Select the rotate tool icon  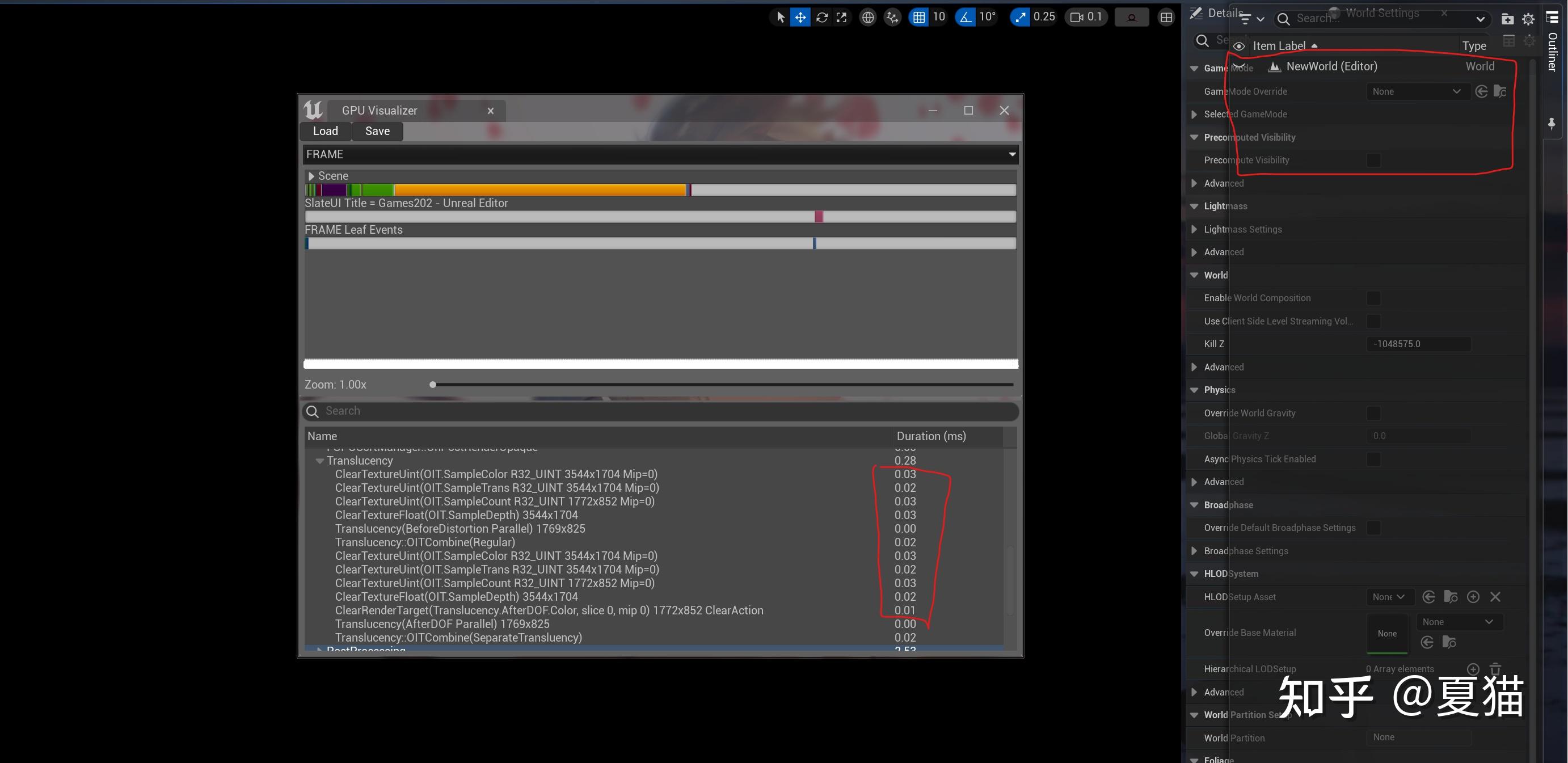[822, 17]
